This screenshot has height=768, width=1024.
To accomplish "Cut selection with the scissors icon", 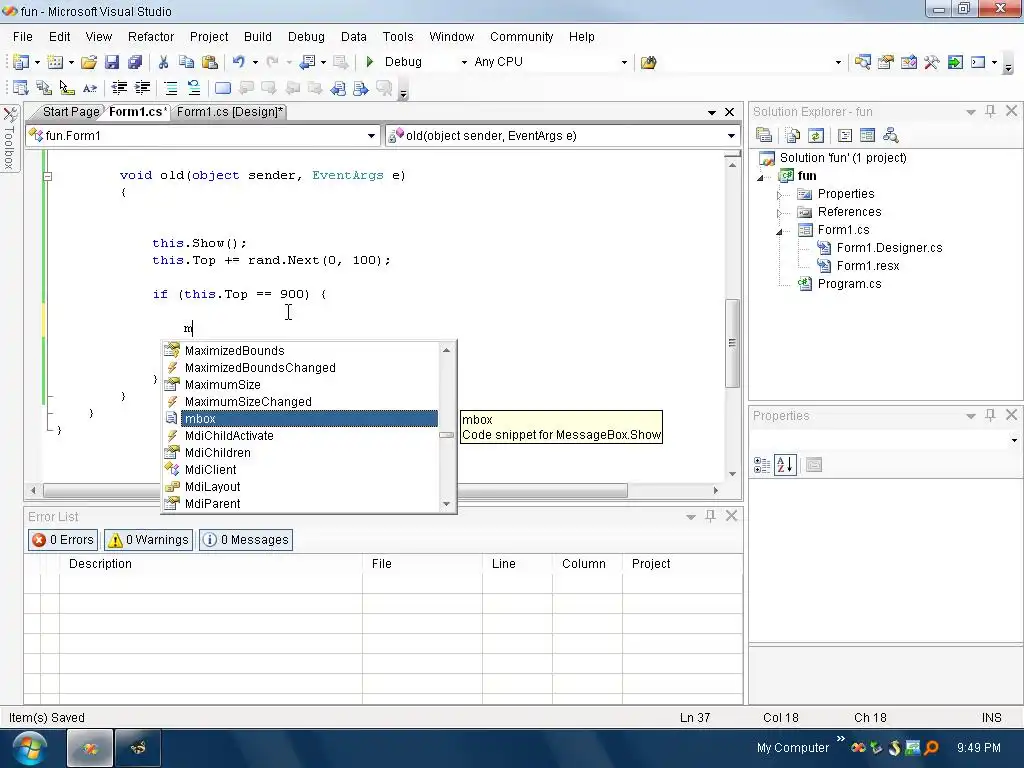I will pos(163,62).
